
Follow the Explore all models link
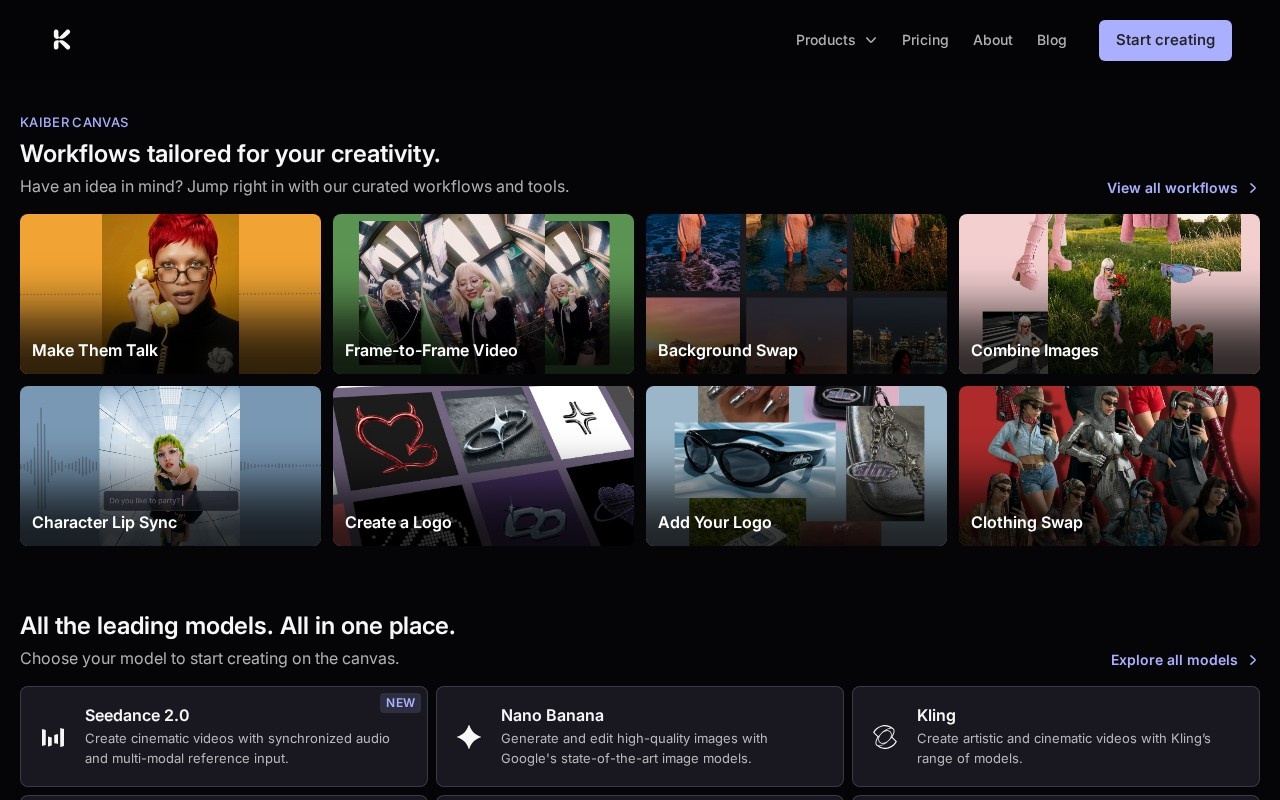coord(1184,660)
